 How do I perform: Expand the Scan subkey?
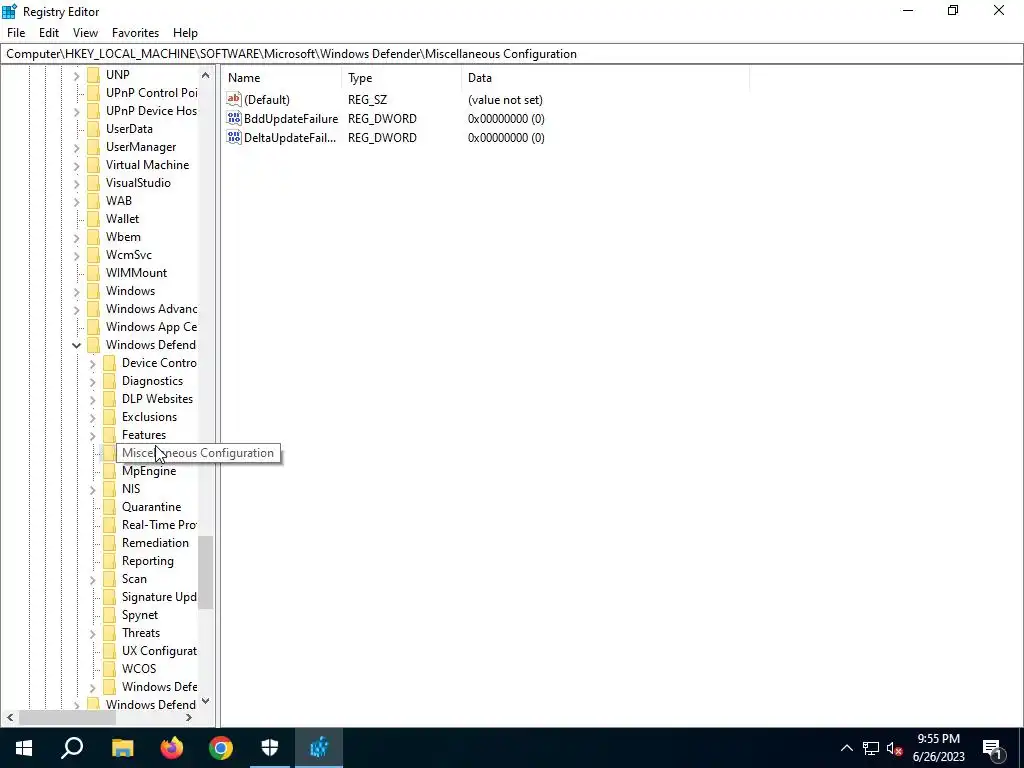92,579
